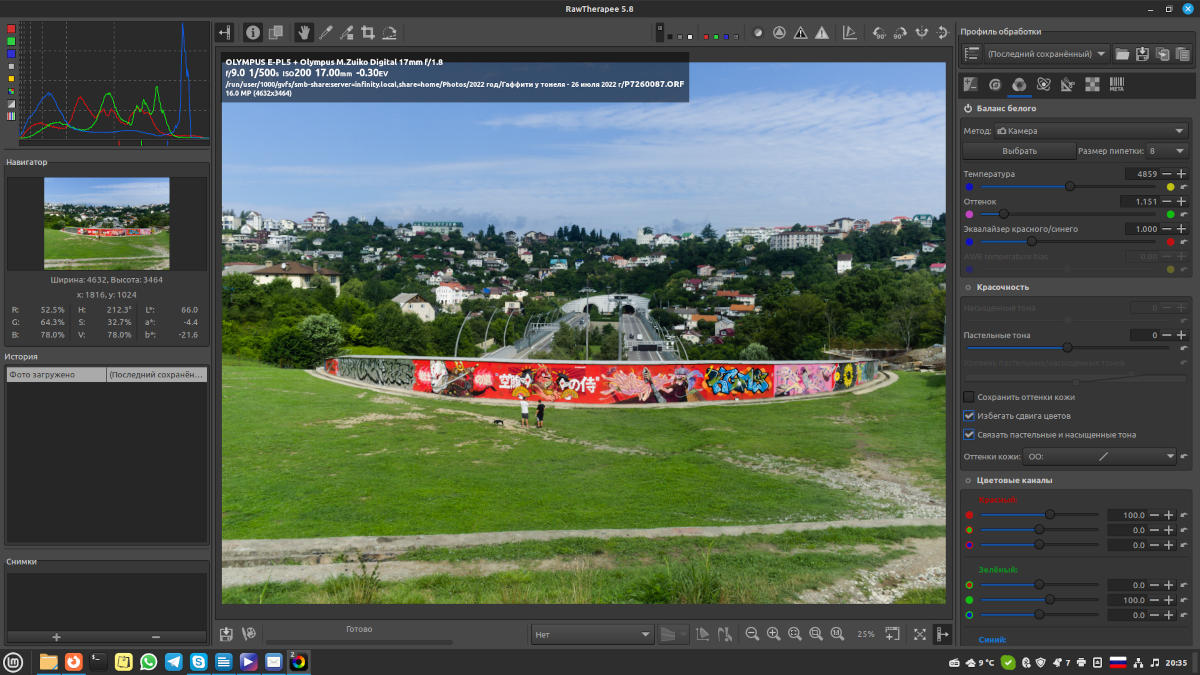Uncheck Связать пастельные и насыщенные тона
1200x675 pixels.
(x=968, y=435)
